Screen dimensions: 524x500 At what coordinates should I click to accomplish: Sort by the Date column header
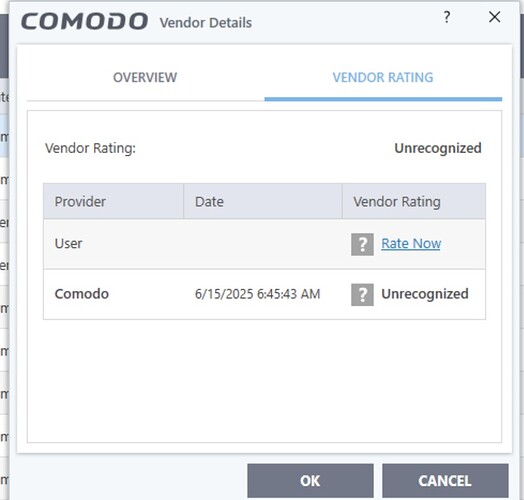tap(263, 202)
